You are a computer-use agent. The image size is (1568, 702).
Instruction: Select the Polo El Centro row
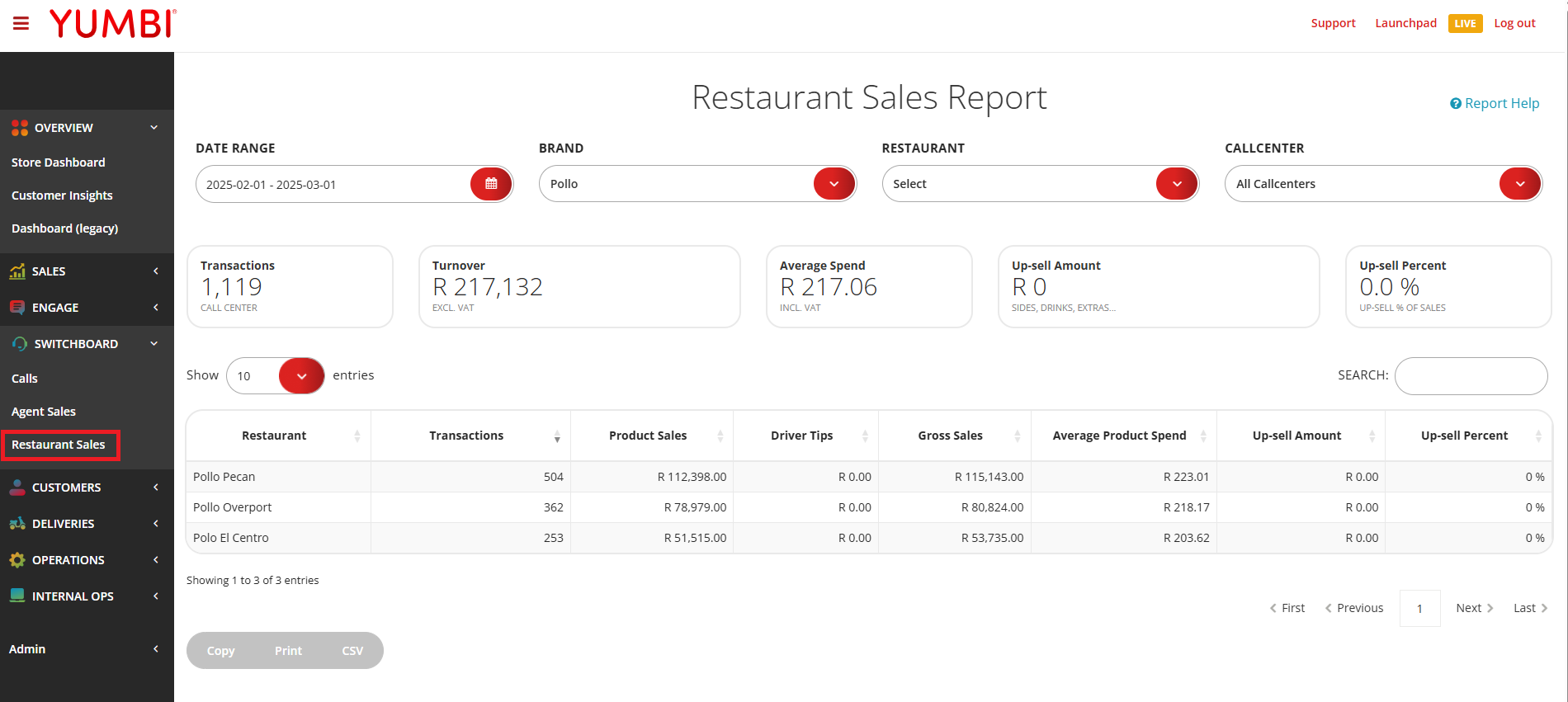pyautogui.click(x=869, y=538)
